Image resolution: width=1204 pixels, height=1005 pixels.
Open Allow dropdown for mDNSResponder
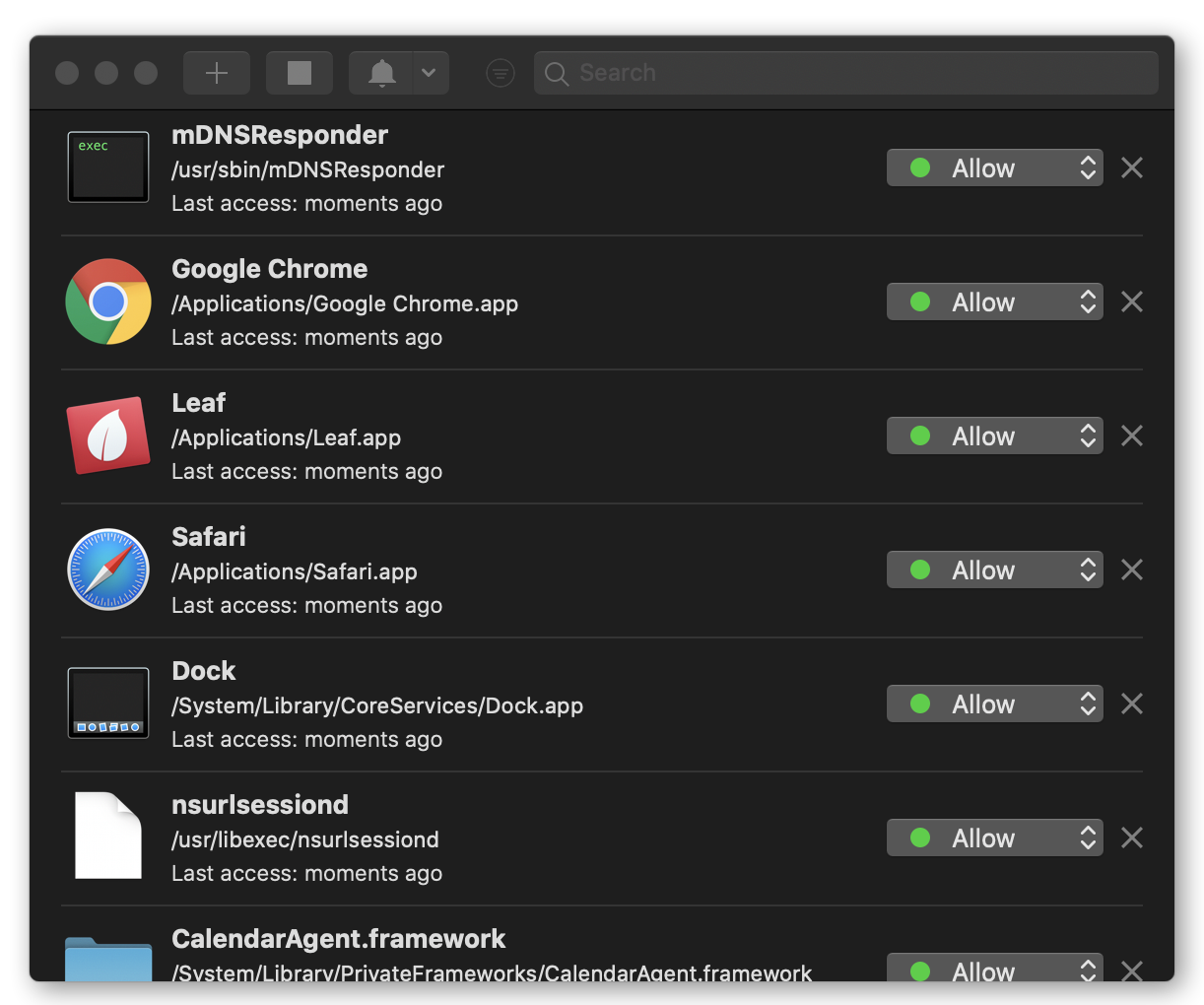994,167
